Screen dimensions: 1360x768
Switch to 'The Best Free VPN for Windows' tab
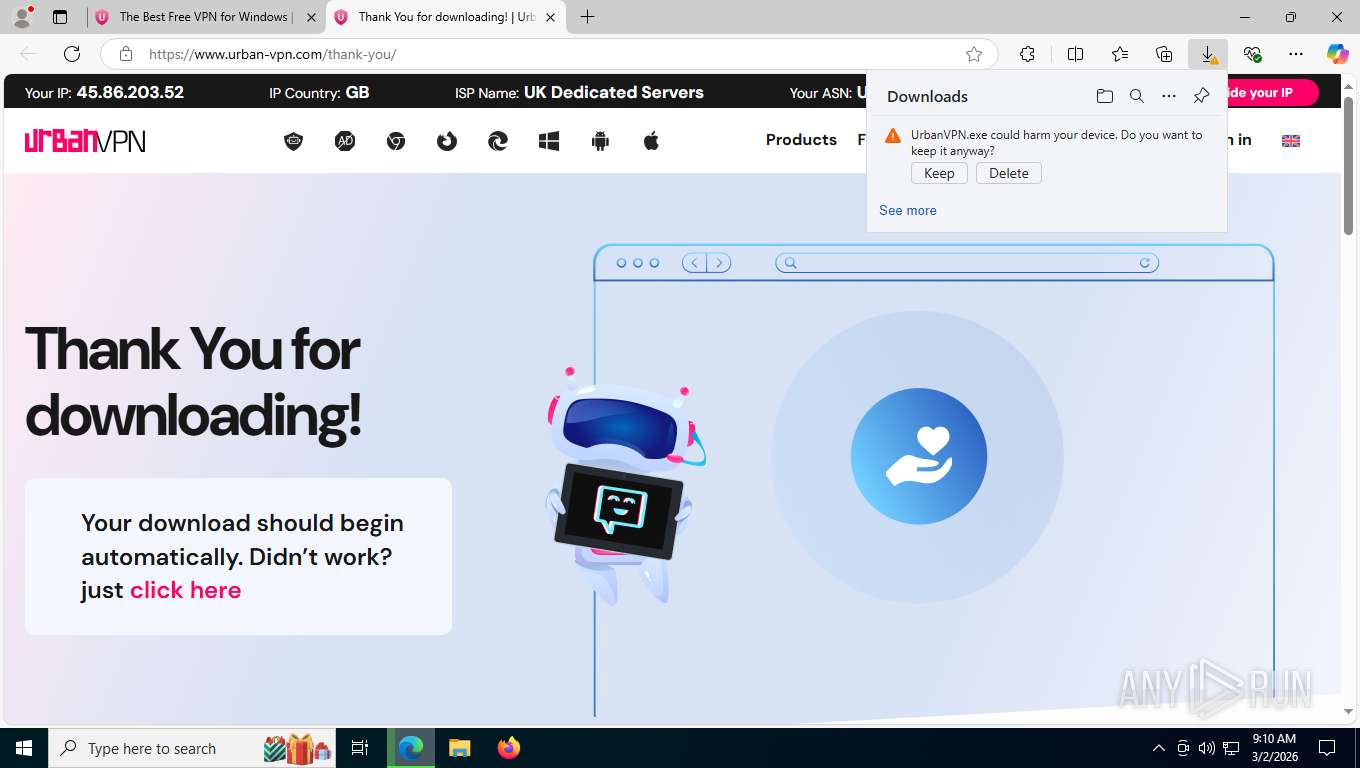pos(204,17)
